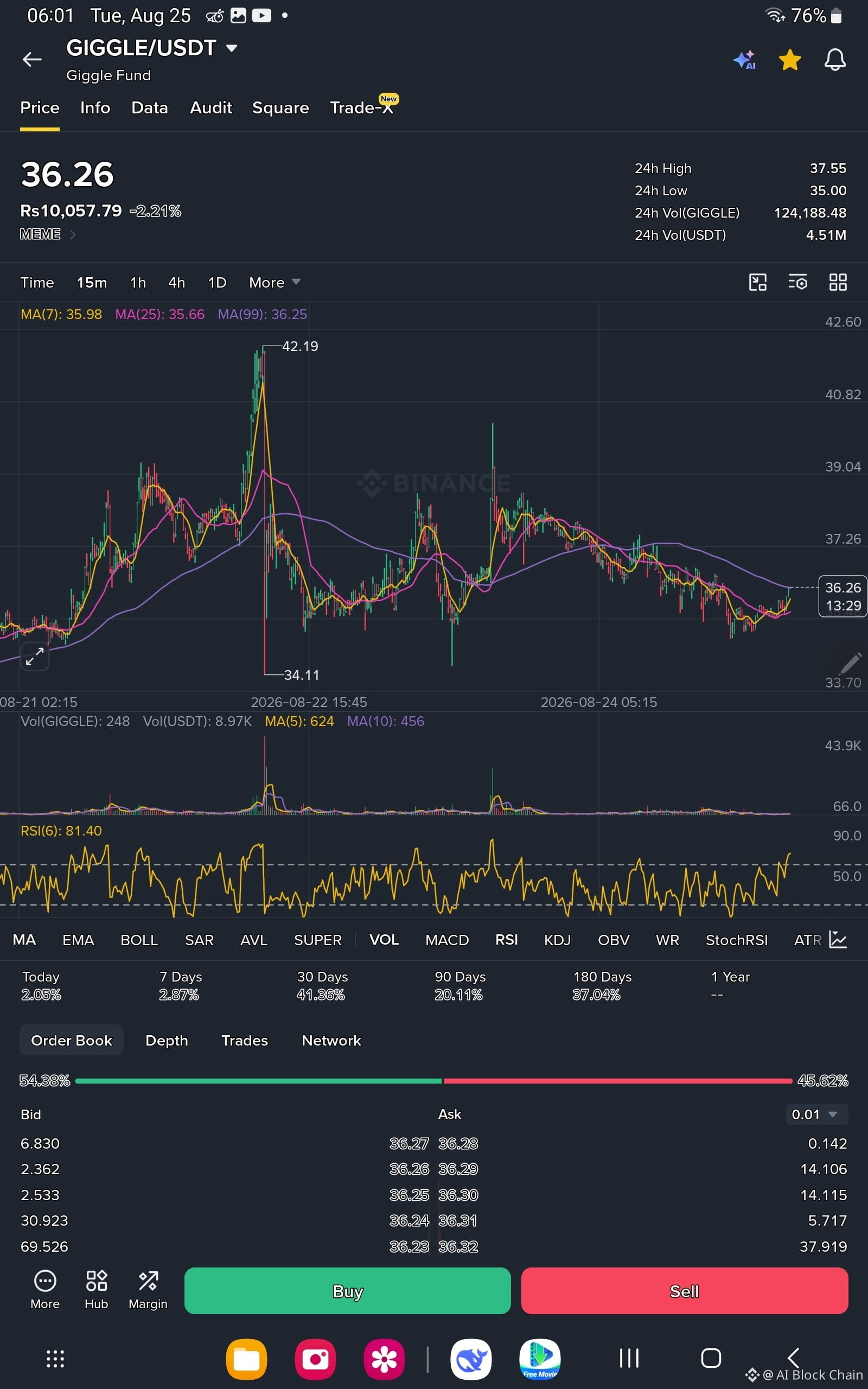
Task: Tap the back arrow icon
Action: [32, 59]
